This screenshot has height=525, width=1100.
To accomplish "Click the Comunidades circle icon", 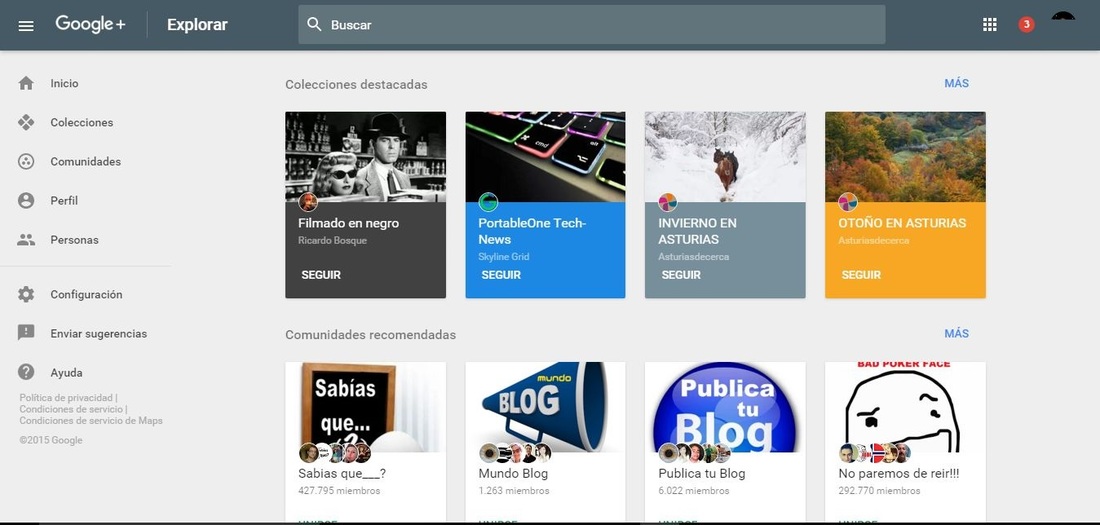I will point(26,161).
